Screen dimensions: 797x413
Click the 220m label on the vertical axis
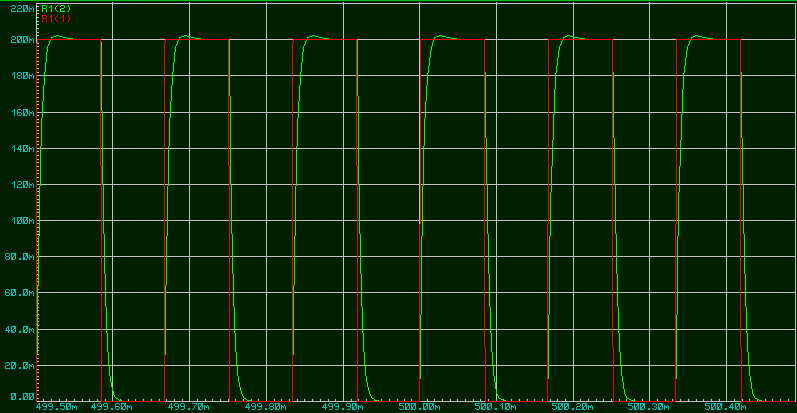18,8
